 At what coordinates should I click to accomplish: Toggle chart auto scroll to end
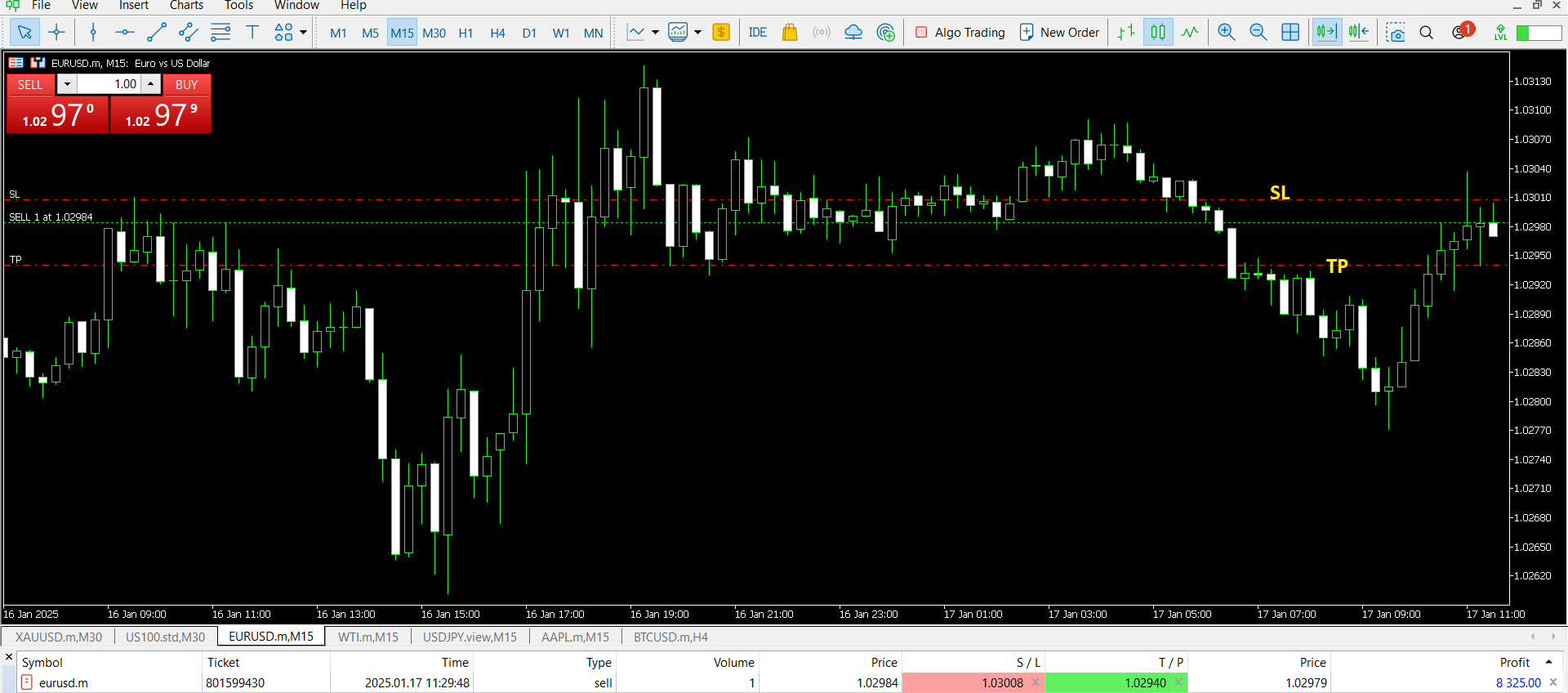1326,33
